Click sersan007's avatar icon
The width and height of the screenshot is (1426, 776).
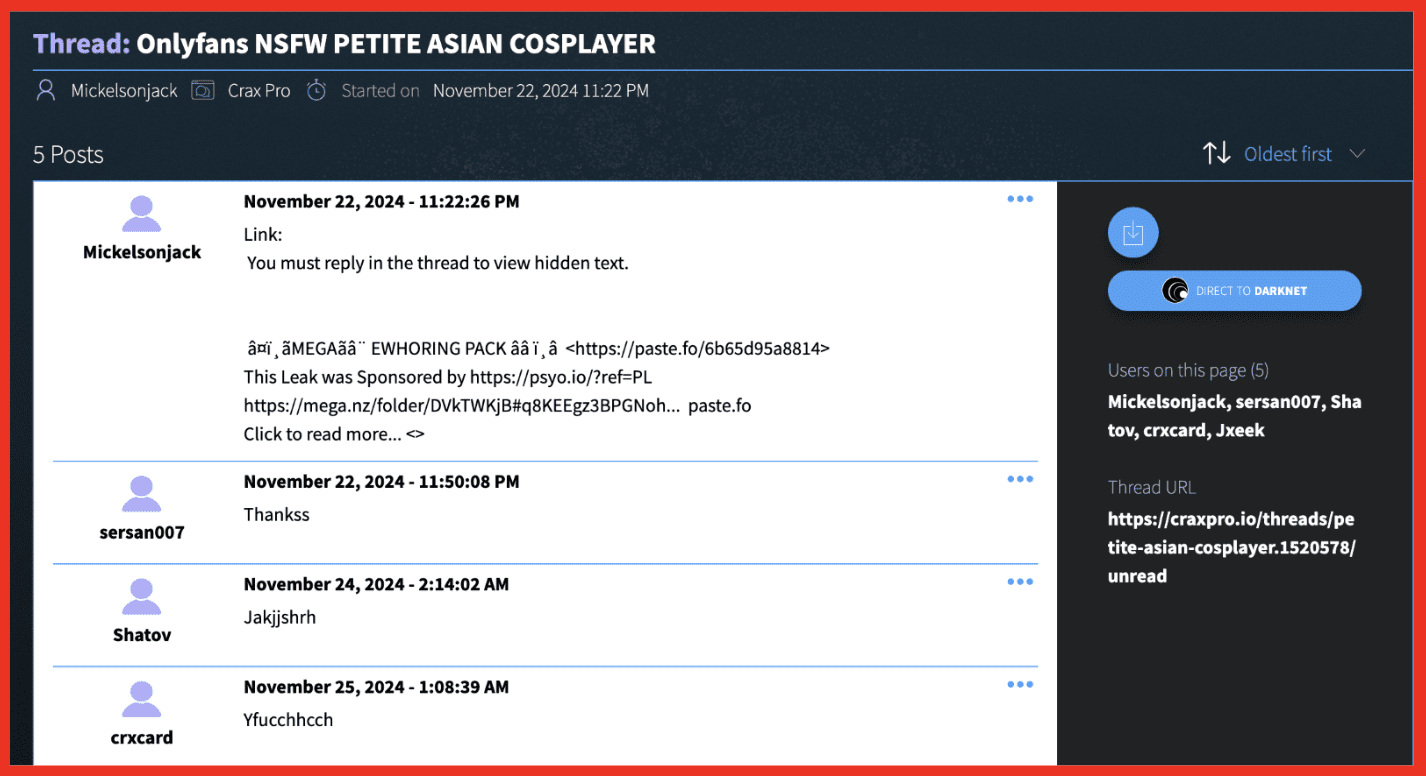(x=142, y=495)
